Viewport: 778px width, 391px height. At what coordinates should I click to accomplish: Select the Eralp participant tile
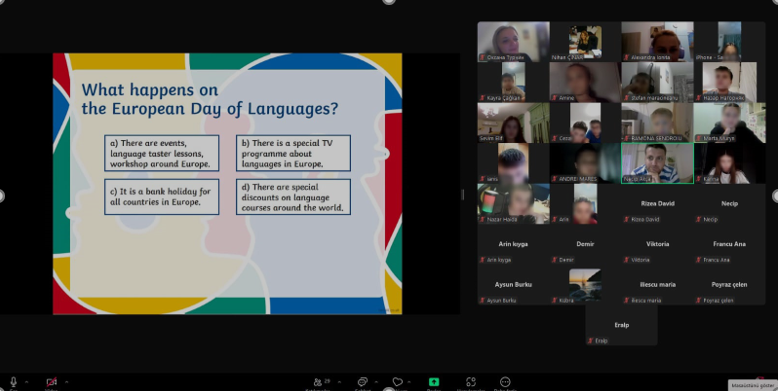(x=622, y=326)
